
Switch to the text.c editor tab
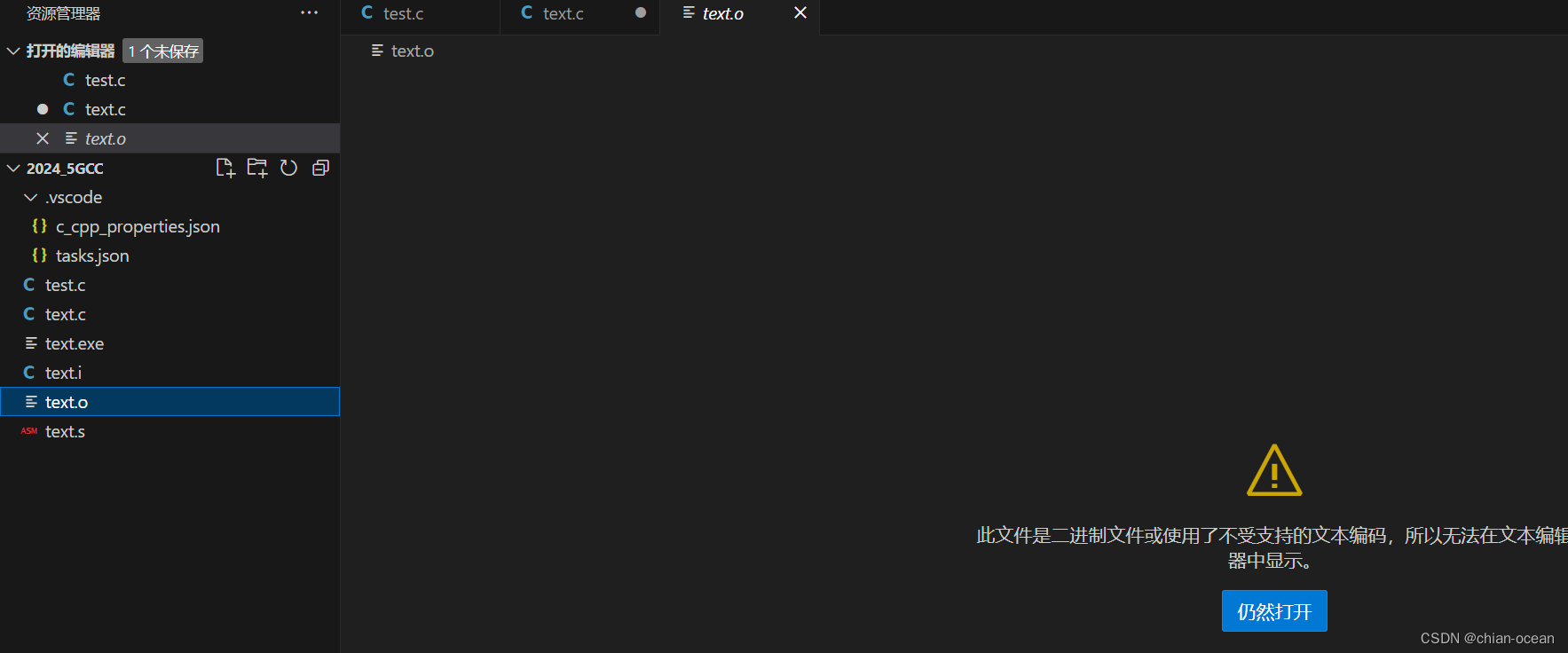(x=563, y=14)
